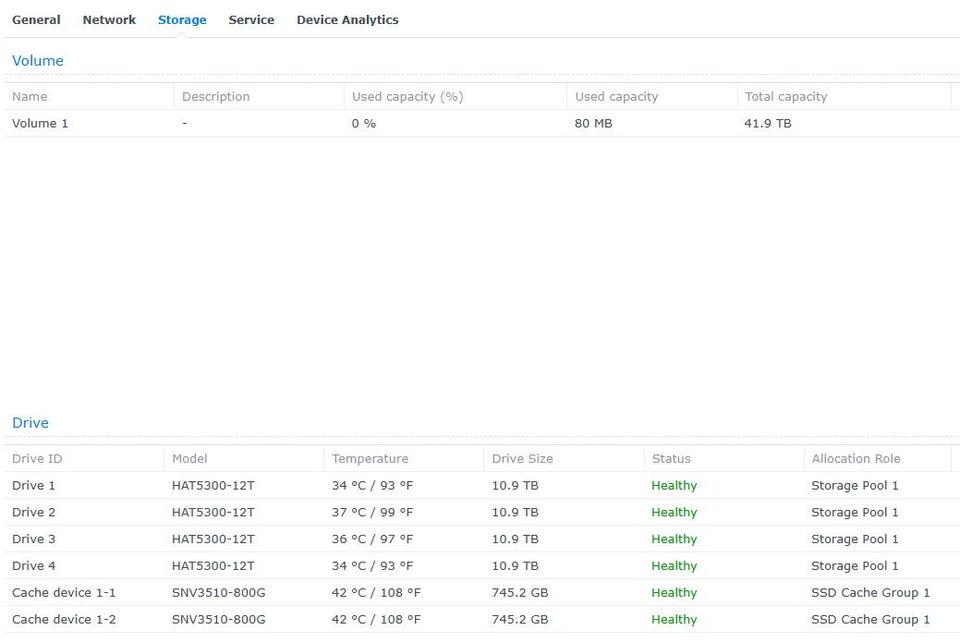This screenshot has height=642, width=960.
Task: Click the Allocation Role column header
Action: (855, 459)
